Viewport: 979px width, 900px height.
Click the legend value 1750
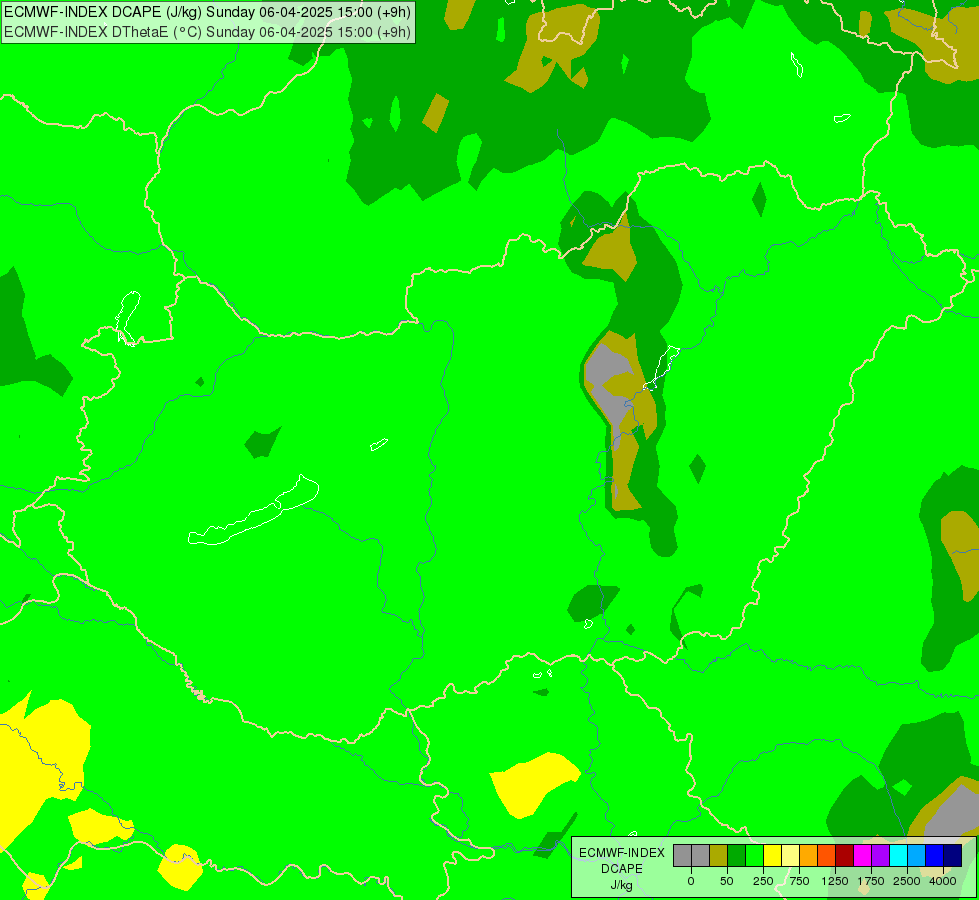871,881
